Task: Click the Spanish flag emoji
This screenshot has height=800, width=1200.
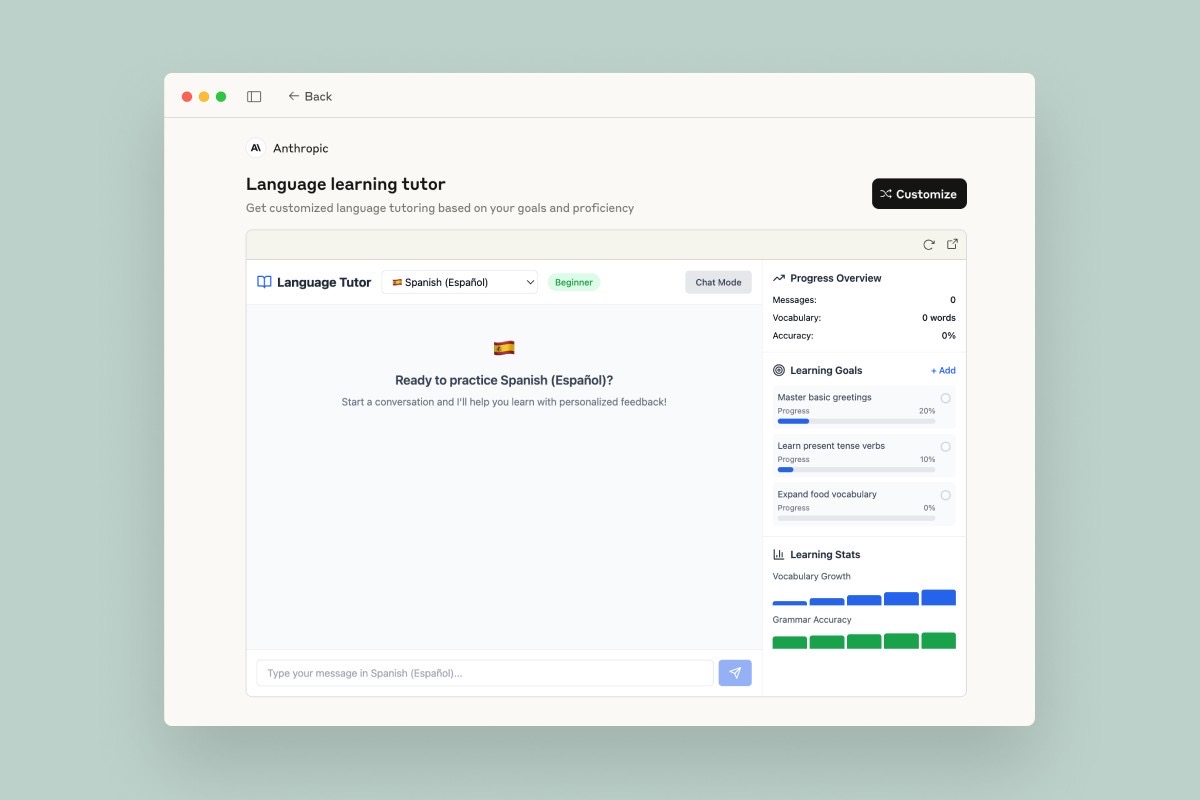Action: coord(504,348)
